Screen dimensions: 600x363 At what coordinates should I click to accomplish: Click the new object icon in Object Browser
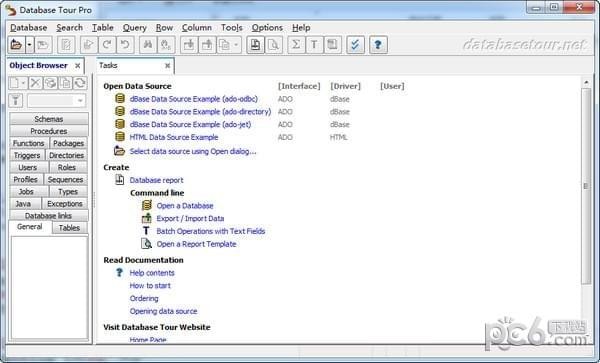tap(14, 83)
